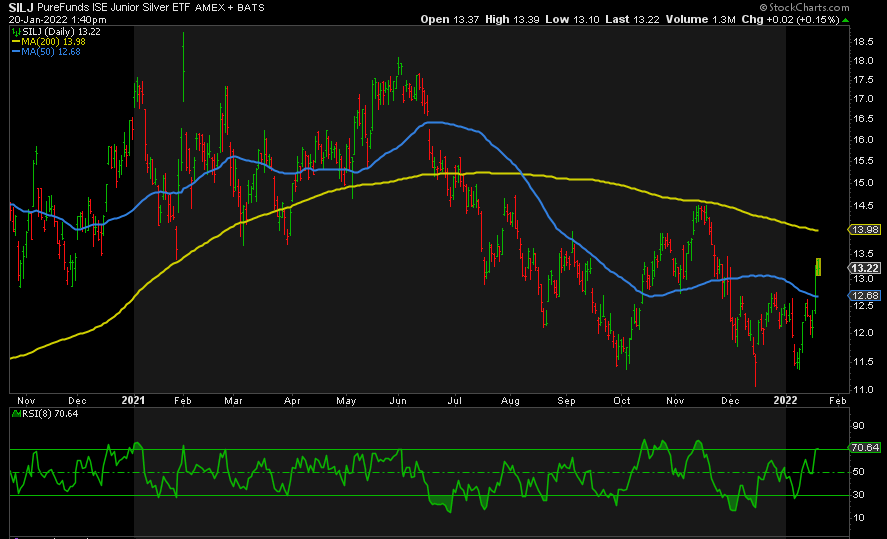The image size is (887, 539).
Task: Click the May month label on time axis
Action: coord(346,401)
